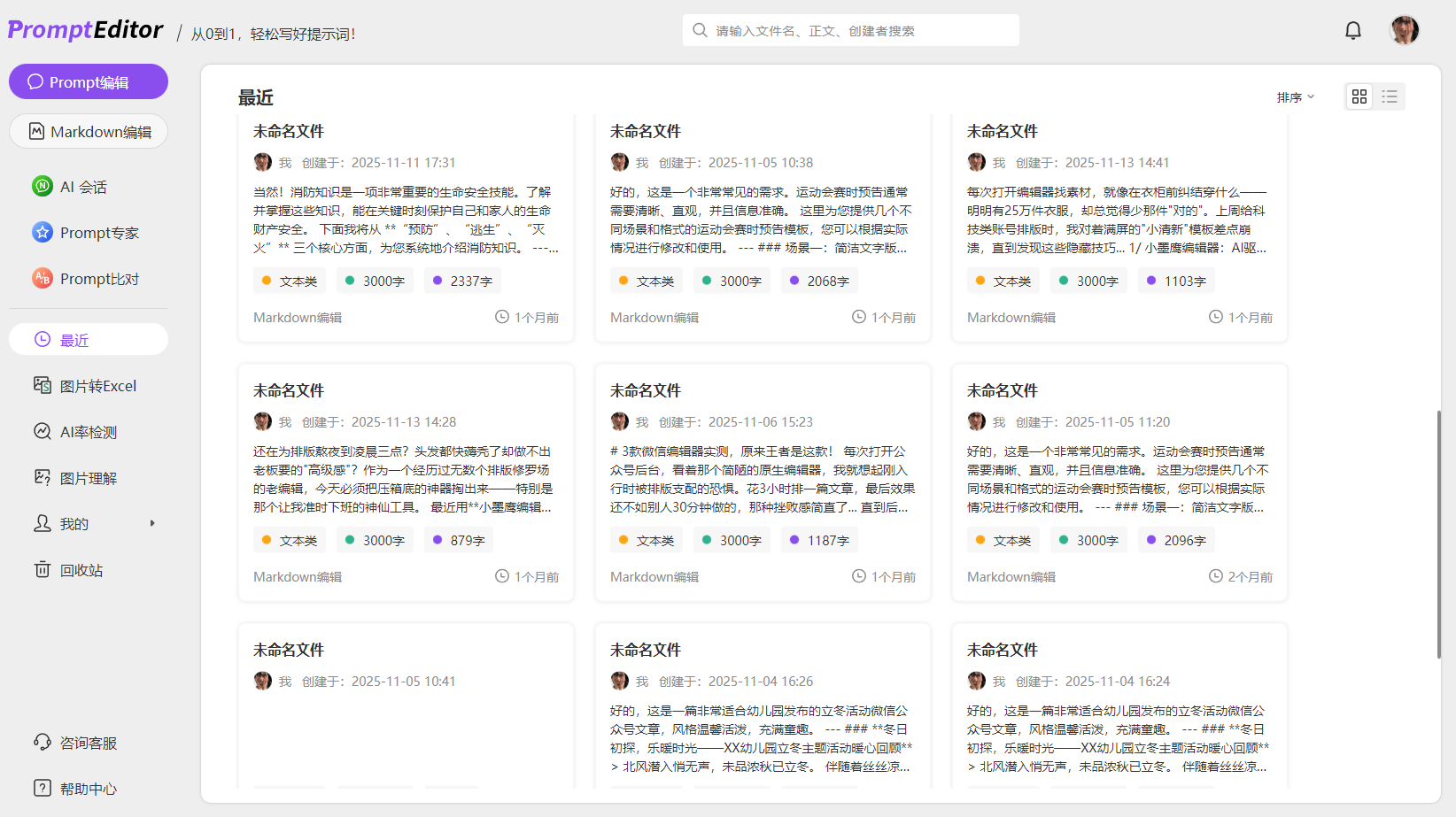Open 图片理解 in sidebar
Image resolution: width=1456 pixels, height=817 pixels.
[x=88, y=478]
